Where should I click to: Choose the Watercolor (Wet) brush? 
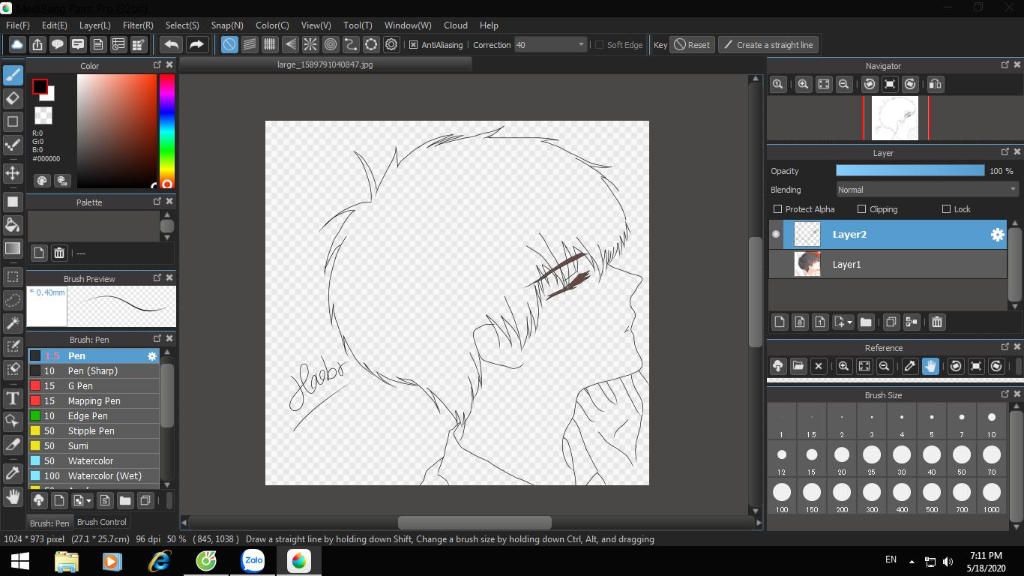(x=93, y=475)
